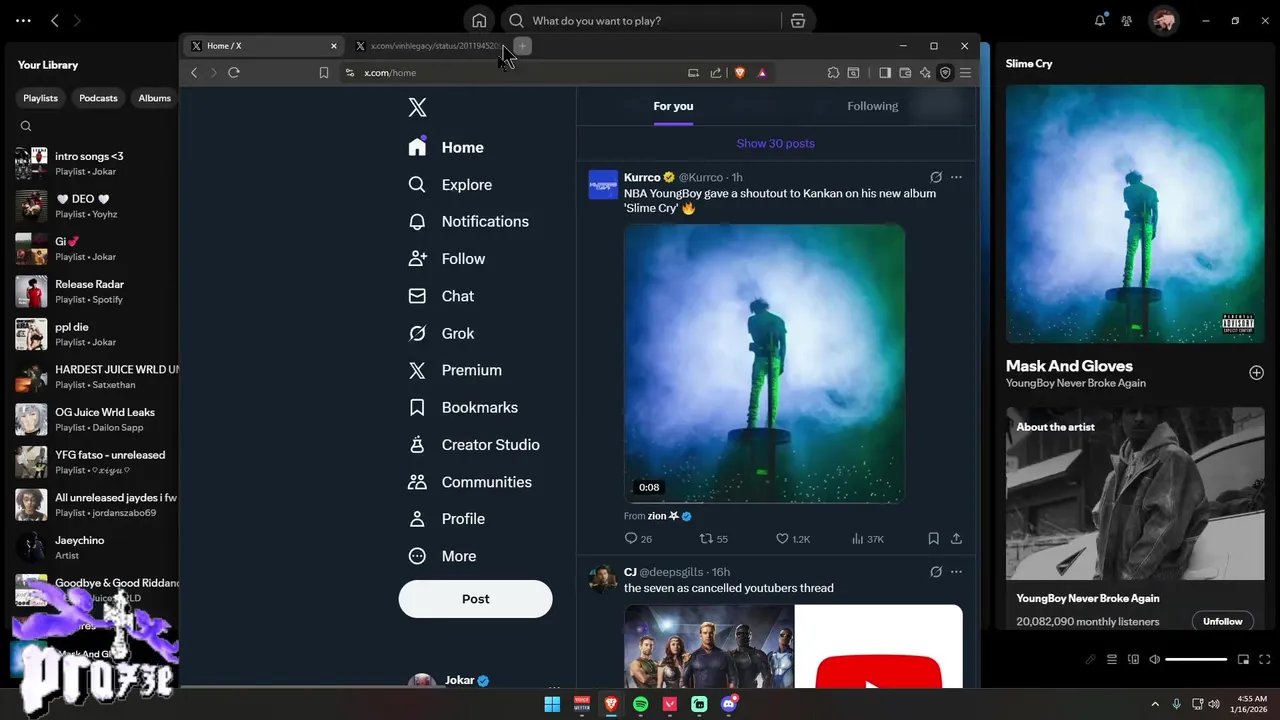Screen dimensions: 1280x720
Task: Open Spotify Home via house icon
Action: [479, 20]
